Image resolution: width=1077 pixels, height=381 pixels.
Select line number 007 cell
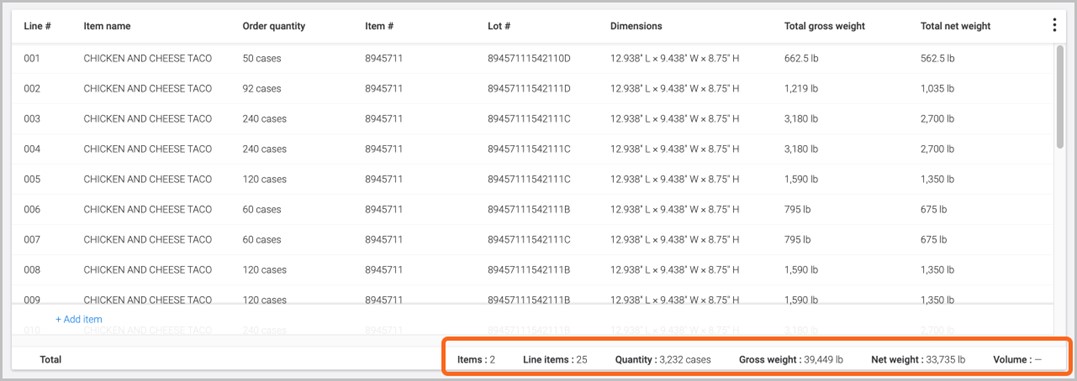pos(32,240)
